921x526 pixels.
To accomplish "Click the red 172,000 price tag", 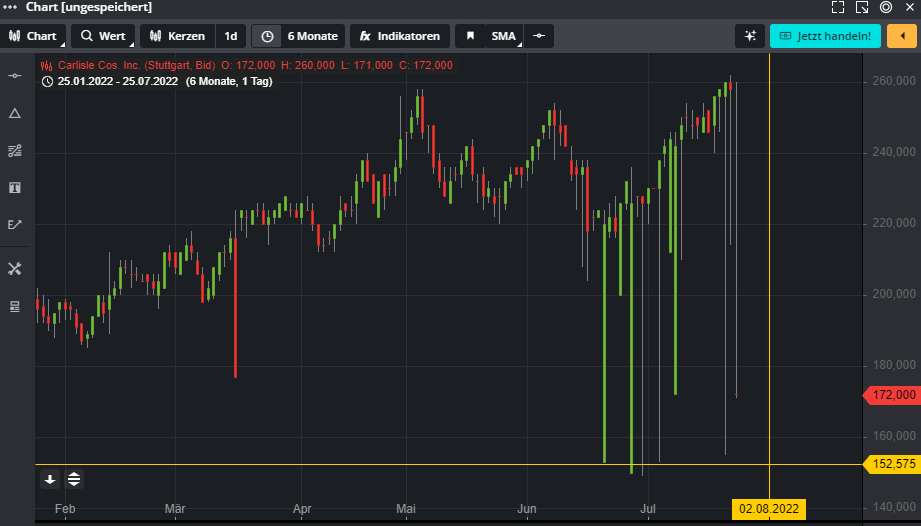I will click(x=893, y=395).
